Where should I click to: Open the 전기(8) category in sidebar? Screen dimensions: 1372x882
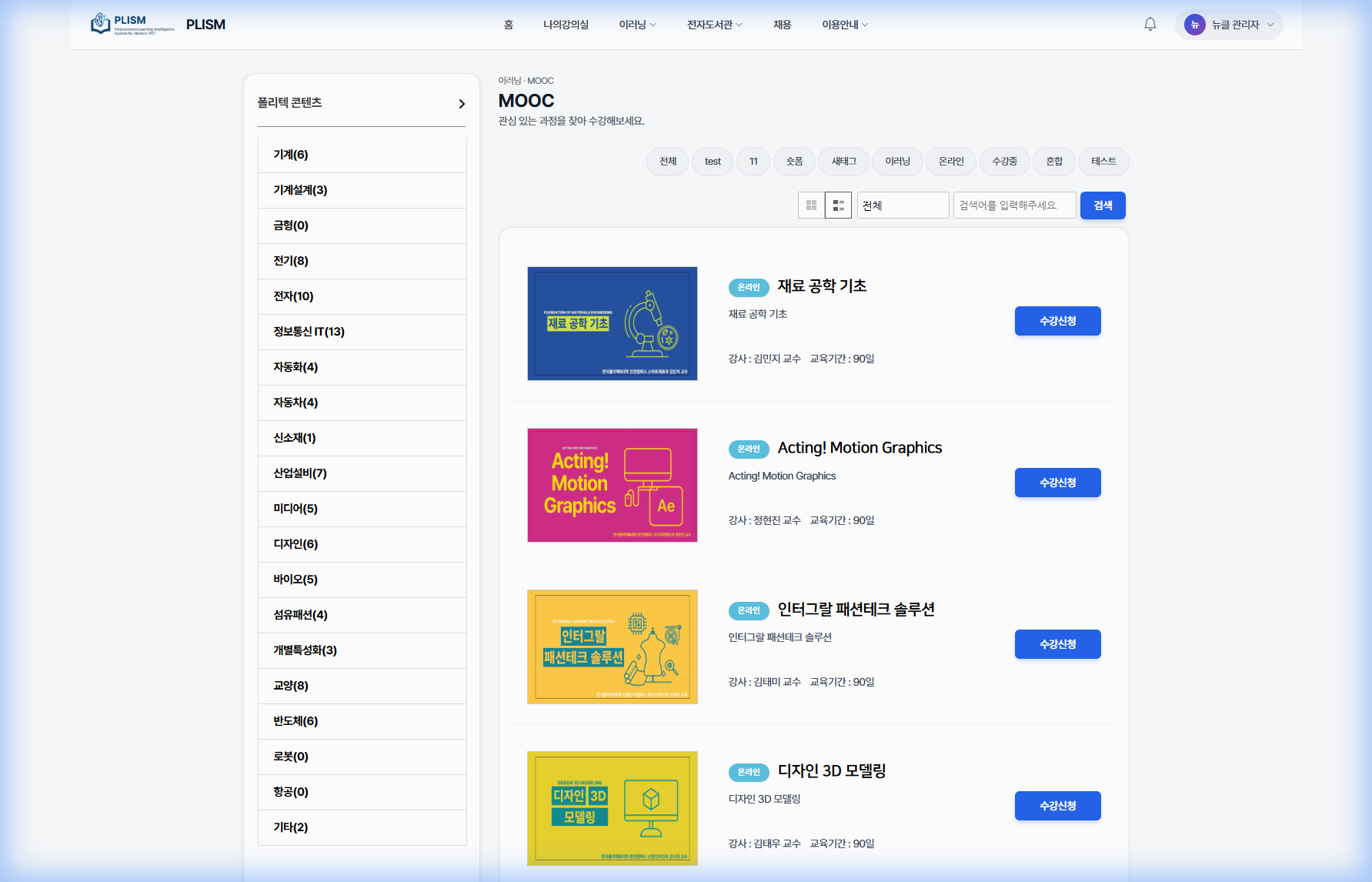coord(362,261)
